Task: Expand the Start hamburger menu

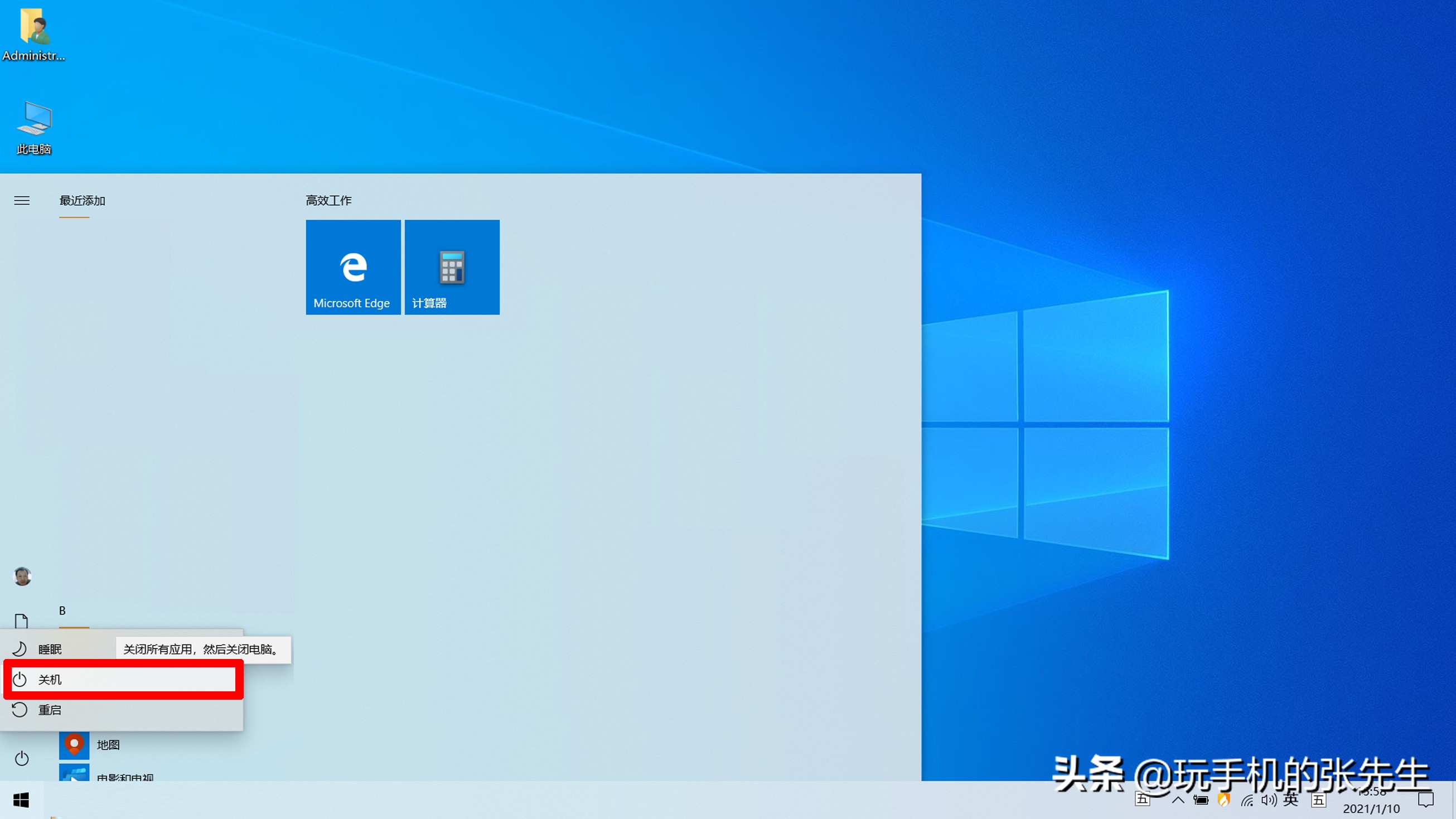Action: tap(22, 201)
